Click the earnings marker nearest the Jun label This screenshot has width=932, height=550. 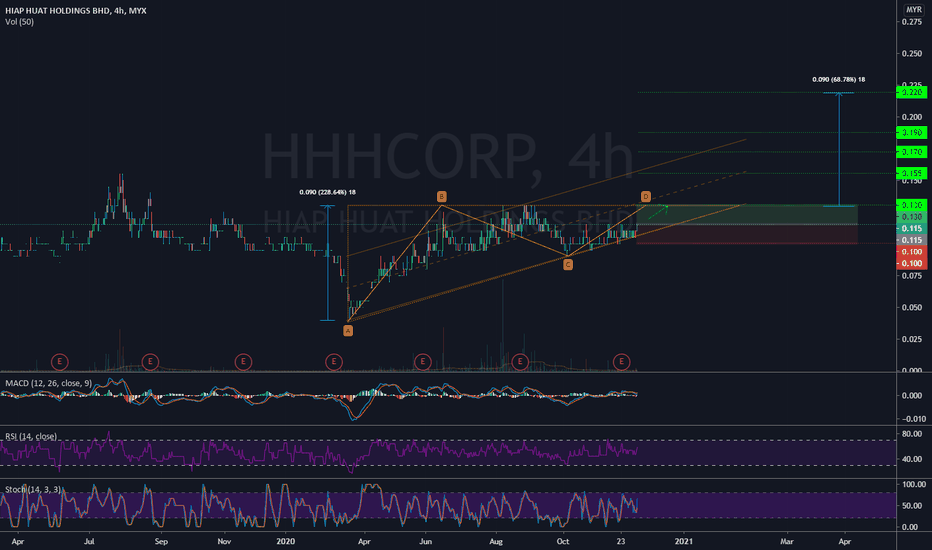(423, 362)
